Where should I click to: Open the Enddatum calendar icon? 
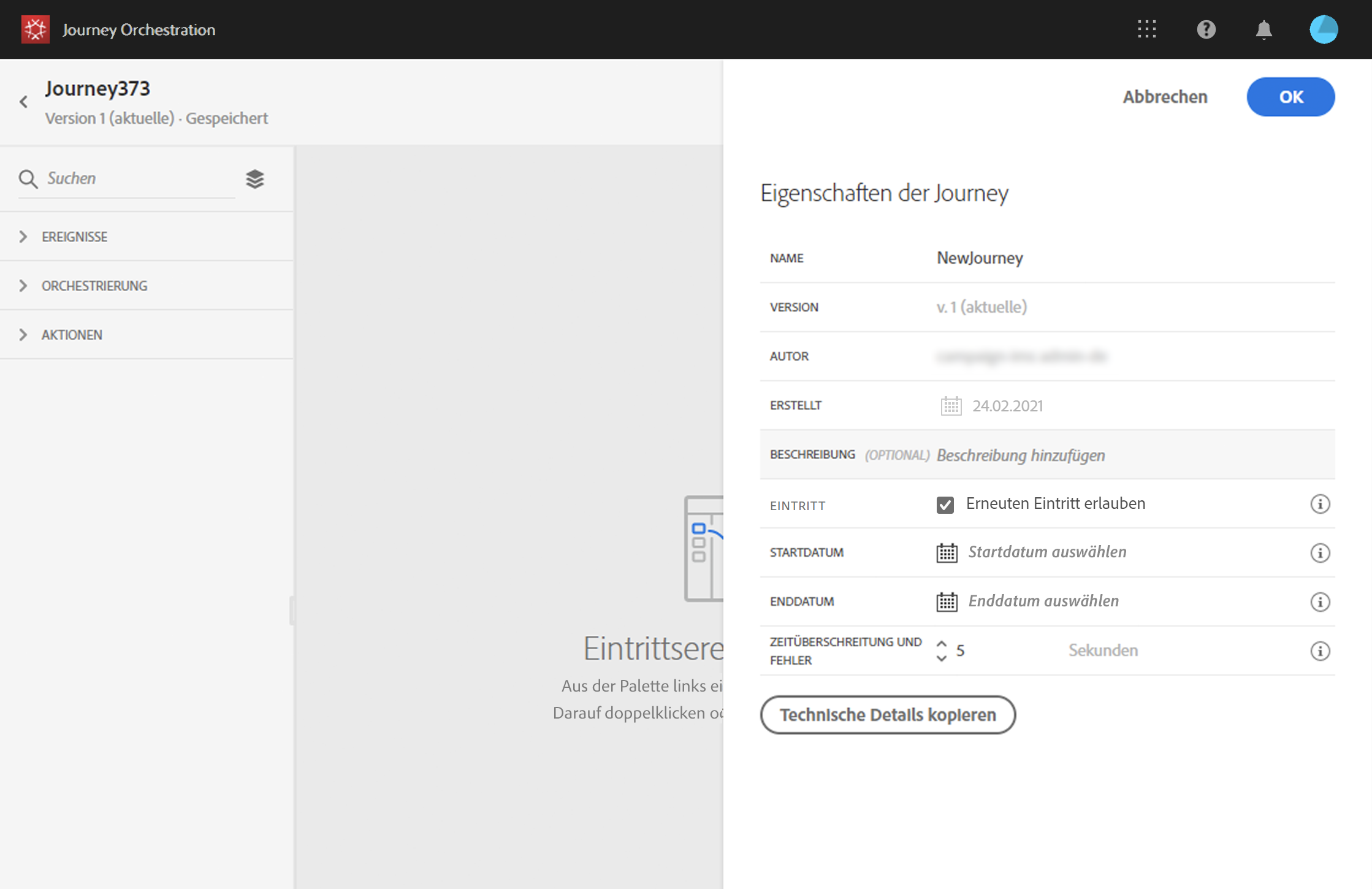coord(947,601)
